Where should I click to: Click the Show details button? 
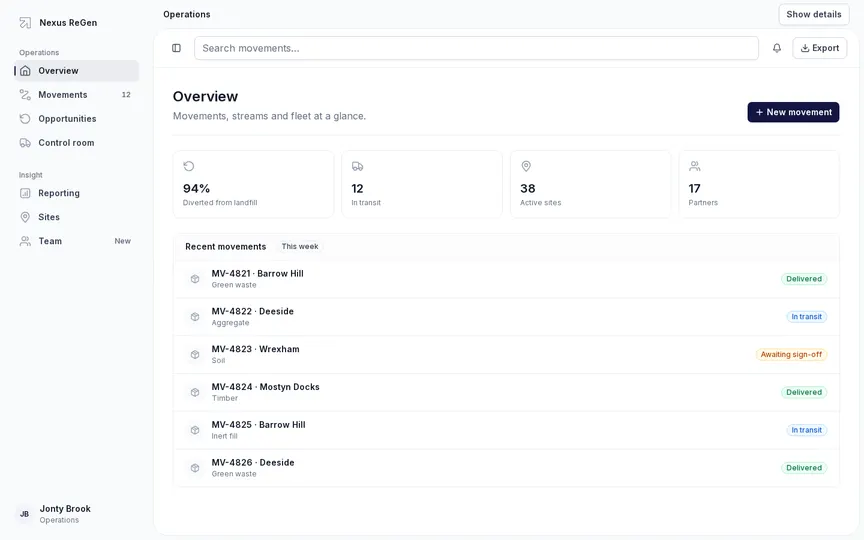pos(814,14)
